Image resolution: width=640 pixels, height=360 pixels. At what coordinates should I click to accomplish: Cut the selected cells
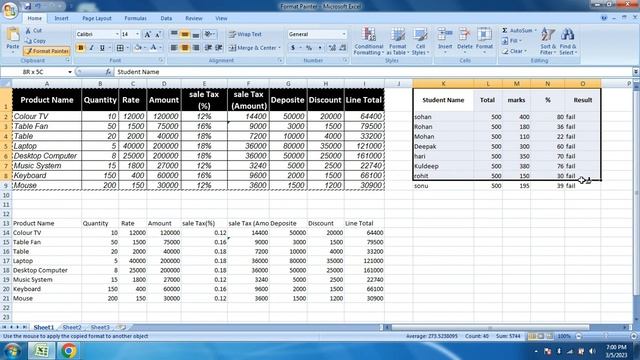click(x=34, y=31)
